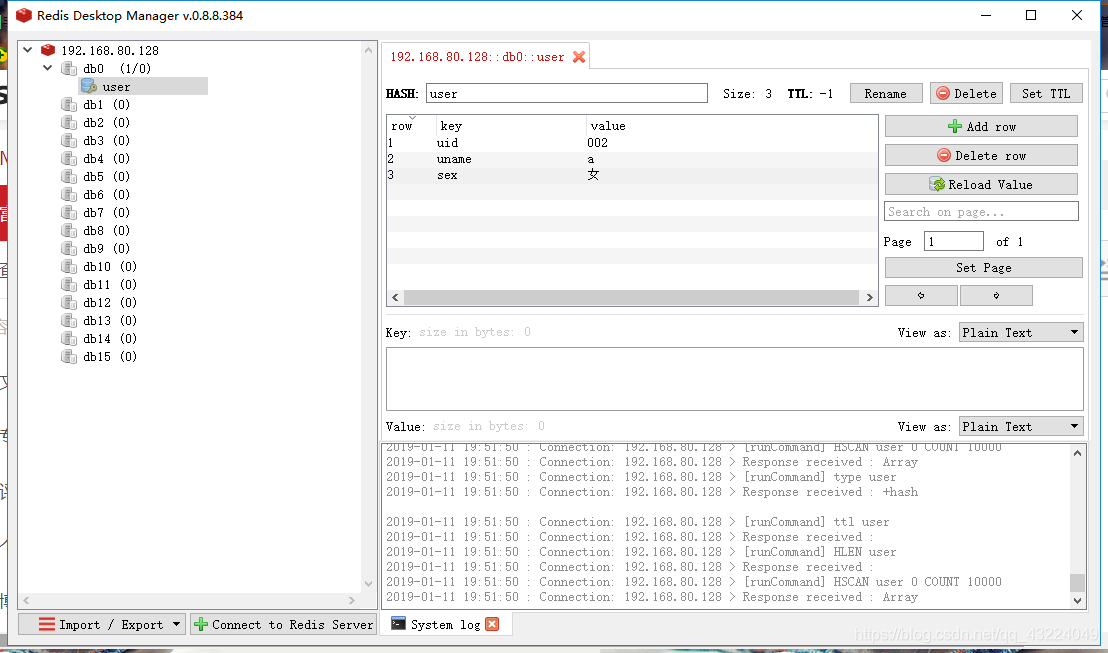The width and height of the screenshot is (1108, 653).
Task: Focus the Search on page field
Action: coord(981,211)
